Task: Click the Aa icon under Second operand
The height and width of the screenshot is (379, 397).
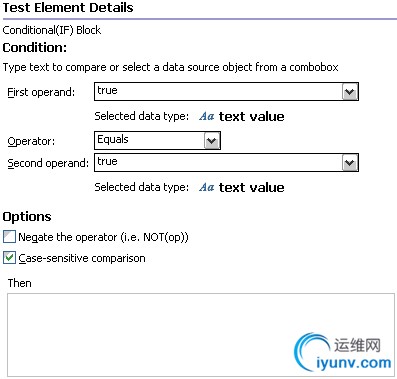Action: point(207,187)
